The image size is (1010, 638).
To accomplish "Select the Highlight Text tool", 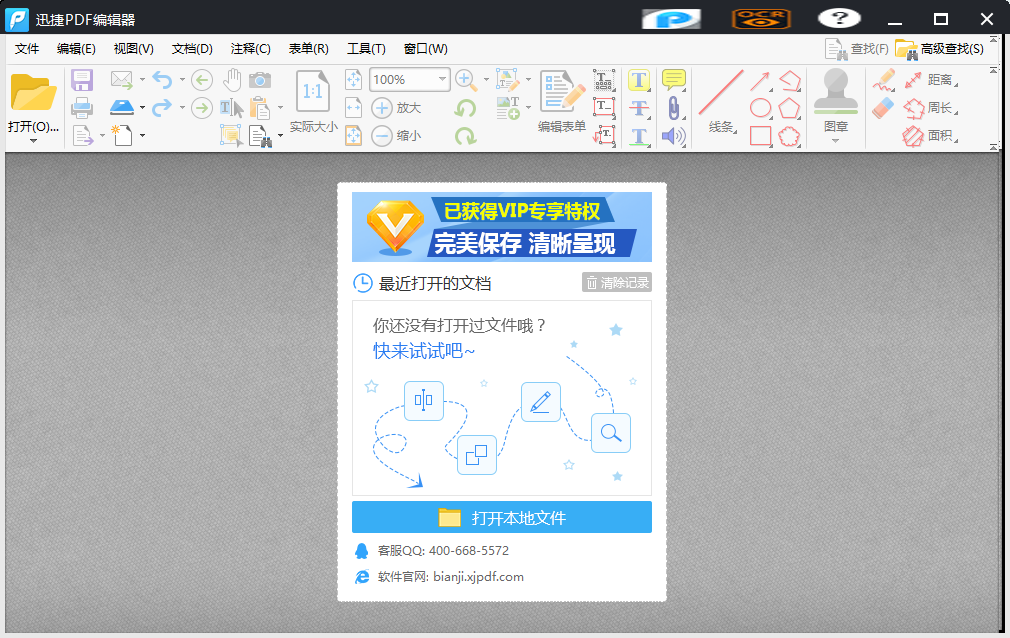I will click(x=638, y=80).
